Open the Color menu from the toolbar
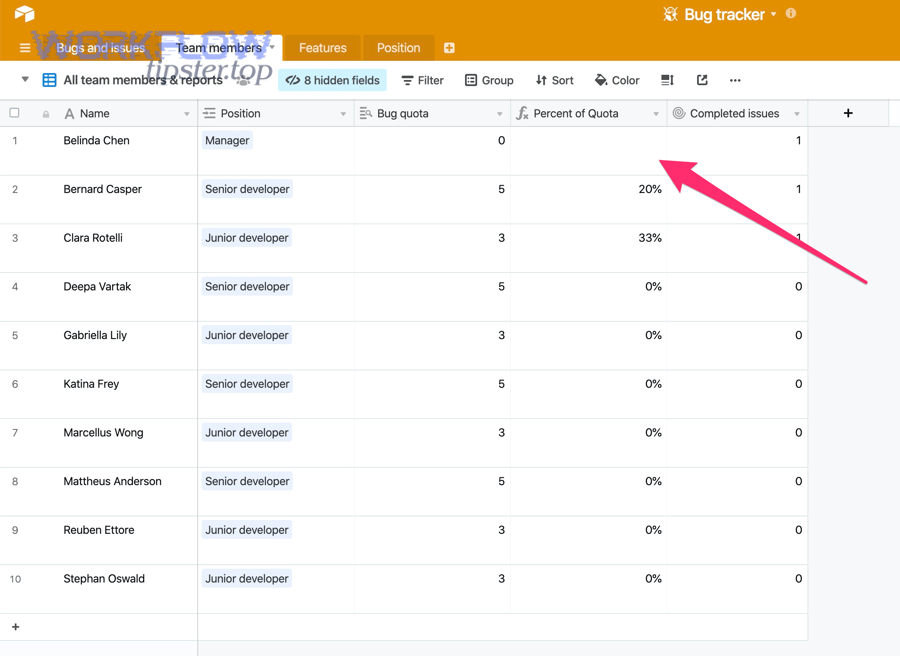Viewport: 900px width, 656px height. (x=617, y=79)
